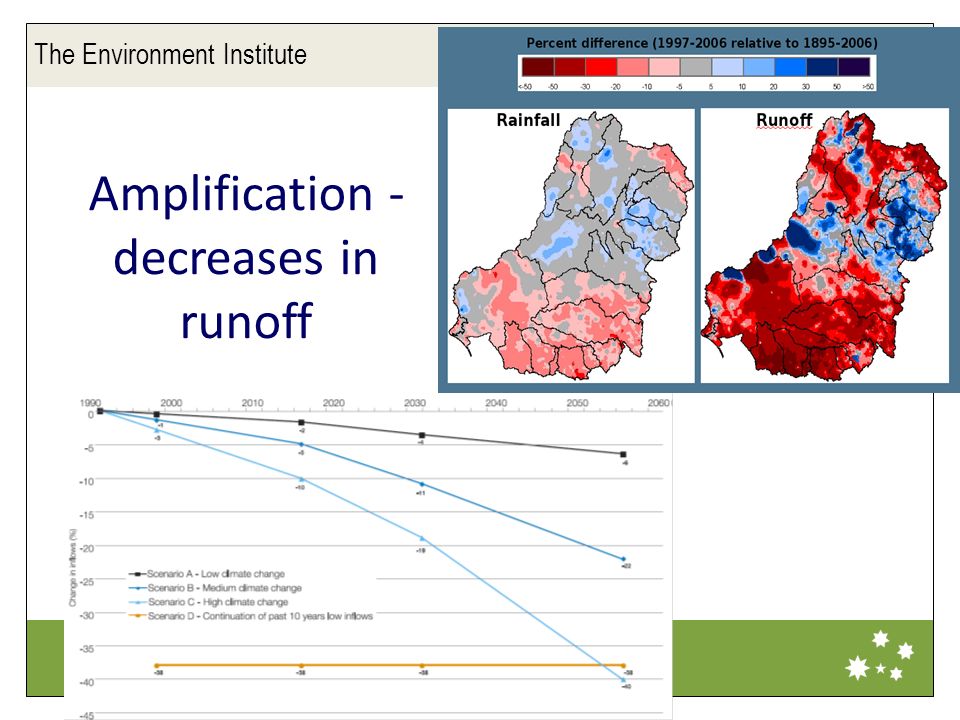Click the '-30' y-axis label

(86, 615)
